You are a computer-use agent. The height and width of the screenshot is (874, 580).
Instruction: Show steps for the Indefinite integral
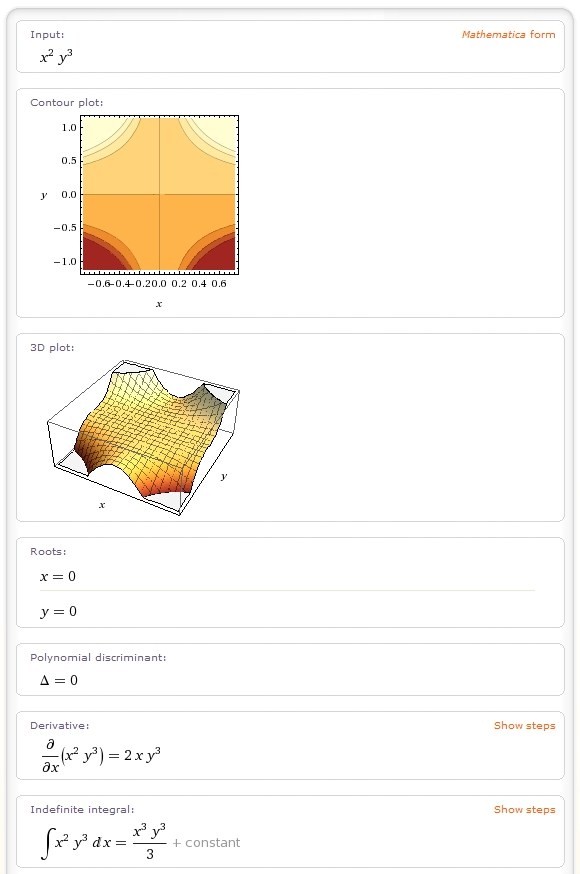coord(524,810)
